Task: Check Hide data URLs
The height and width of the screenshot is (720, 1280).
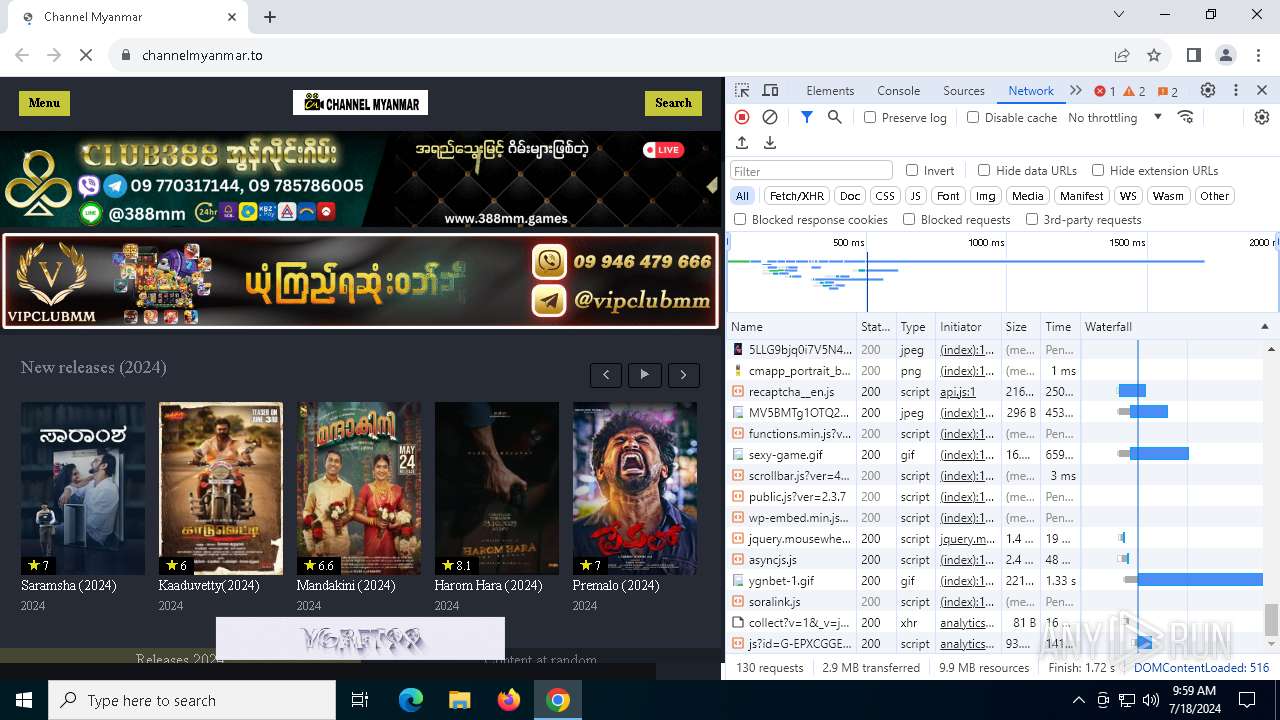Action: (x=984, y=170)
